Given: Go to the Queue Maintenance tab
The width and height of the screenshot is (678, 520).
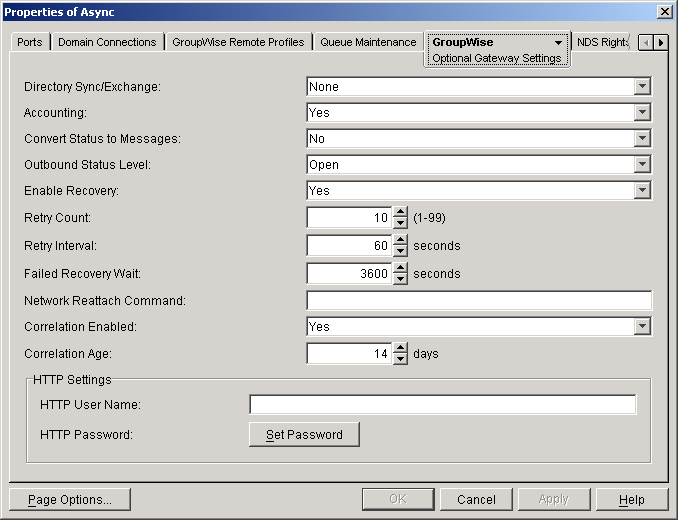Looking at the screenshot, I should click(x=368, y=42).
